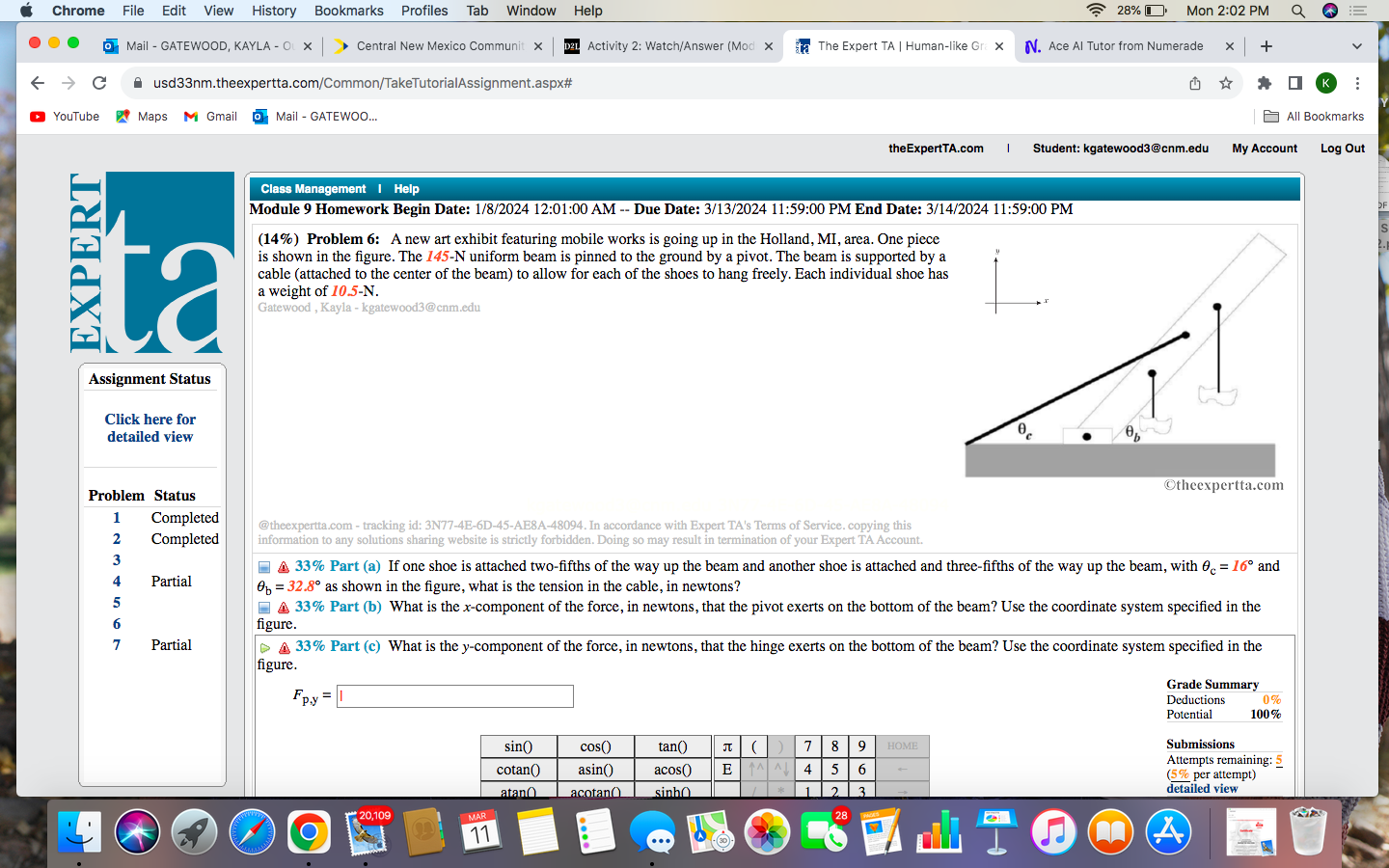Insert π from the calculator pad
Viewport: 1389px width, 868px height.
click(x=727, y=746)
